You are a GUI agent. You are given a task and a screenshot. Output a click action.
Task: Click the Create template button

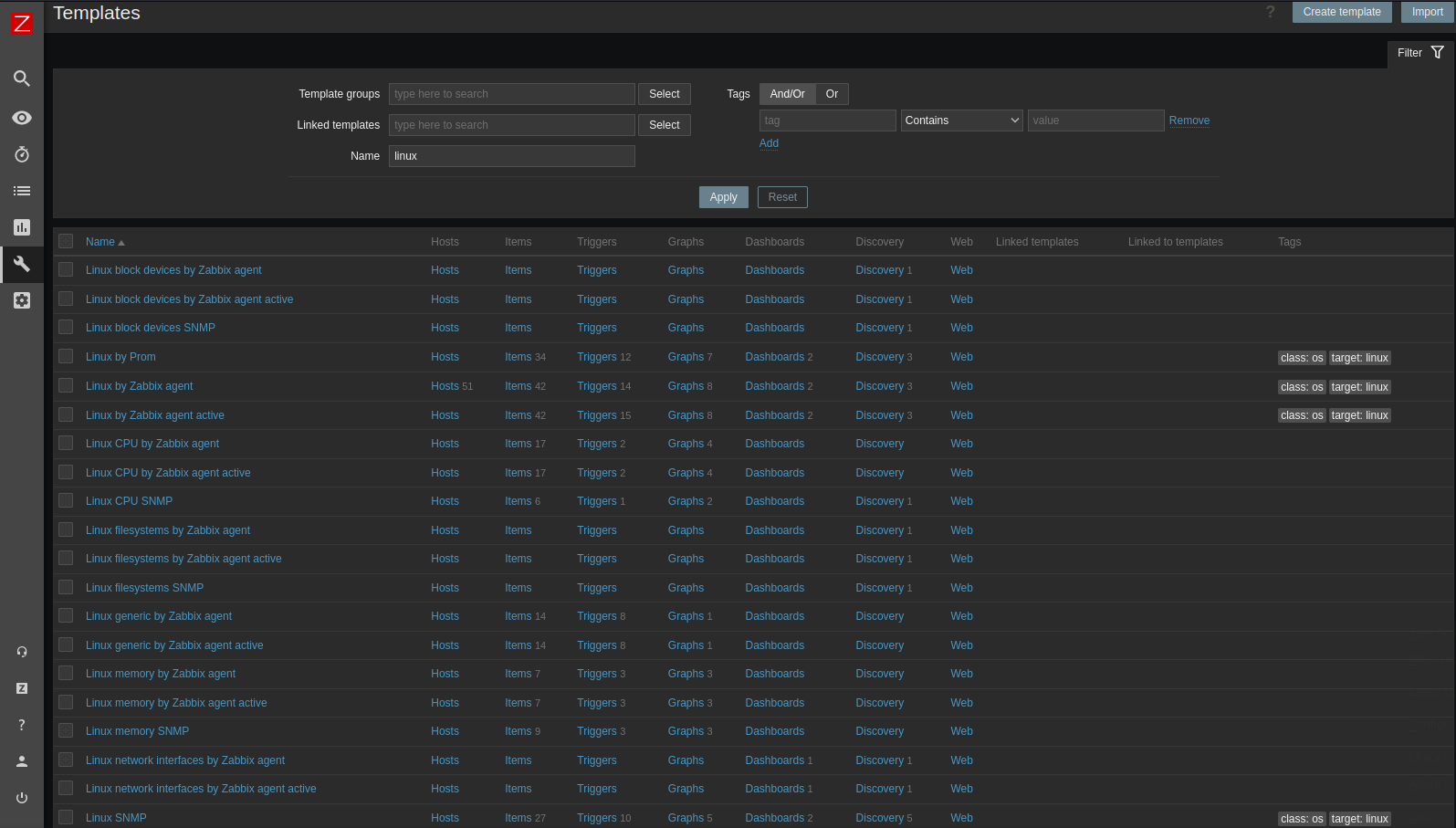click(1342, 12)
